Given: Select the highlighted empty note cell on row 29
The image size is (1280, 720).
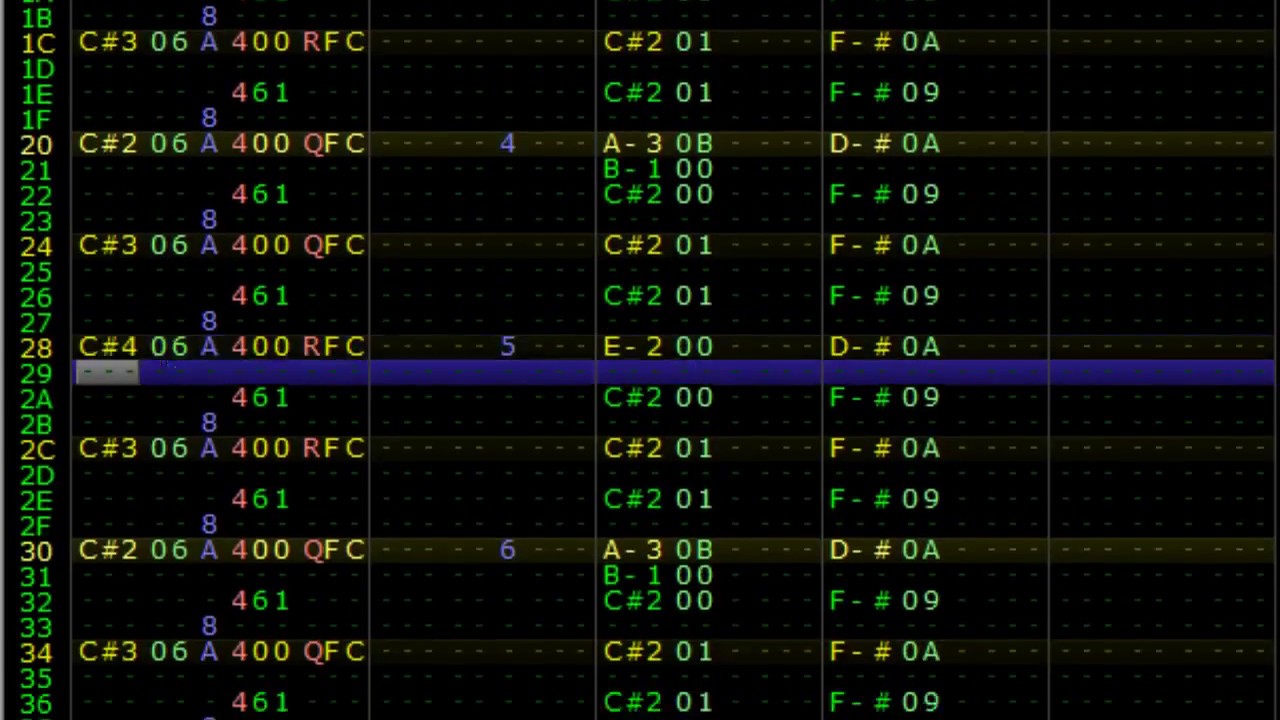Looking at the screenshot, I should coord(108,373).
